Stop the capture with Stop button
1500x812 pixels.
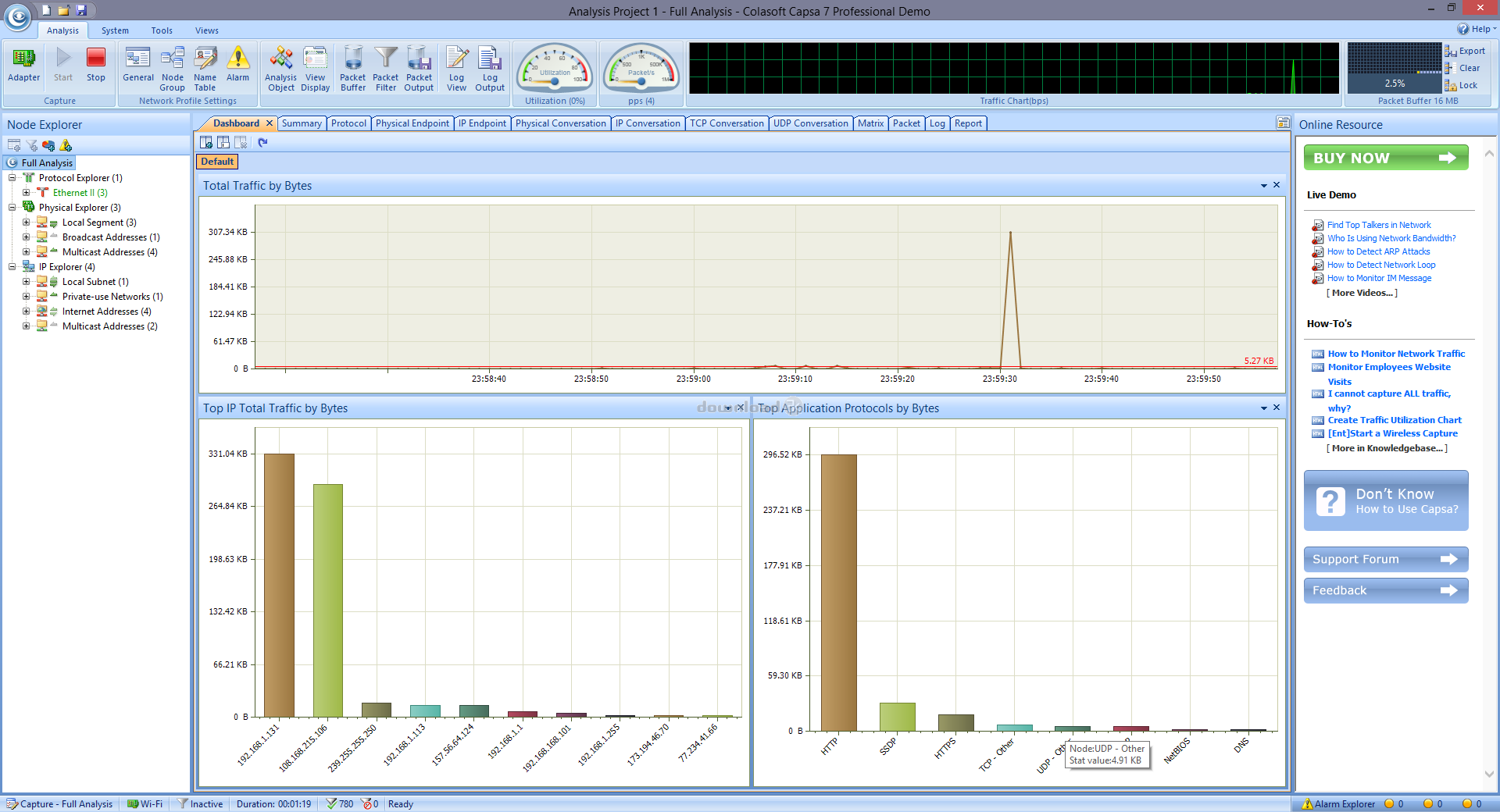[x=96, y=64]
